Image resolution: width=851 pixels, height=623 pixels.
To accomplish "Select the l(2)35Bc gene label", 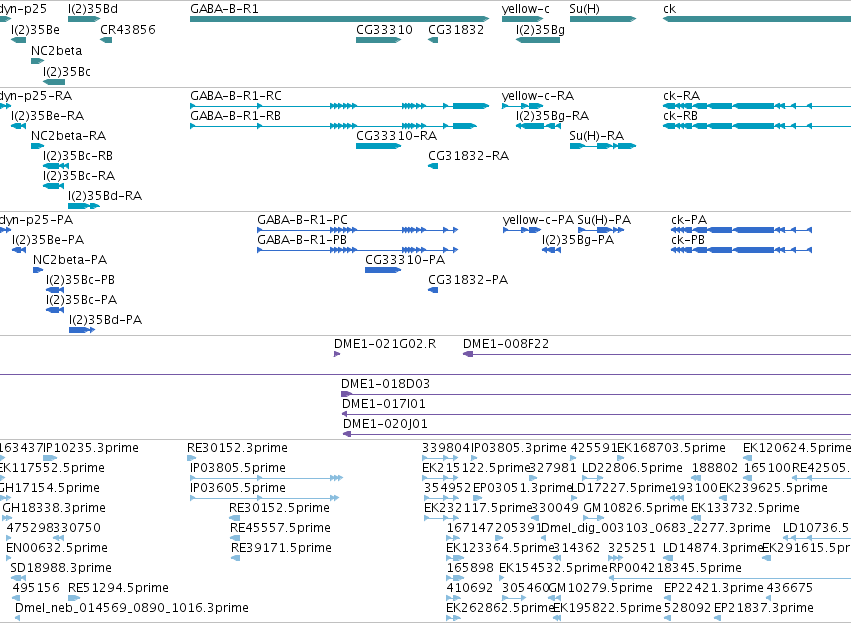I will pos(67,72).
